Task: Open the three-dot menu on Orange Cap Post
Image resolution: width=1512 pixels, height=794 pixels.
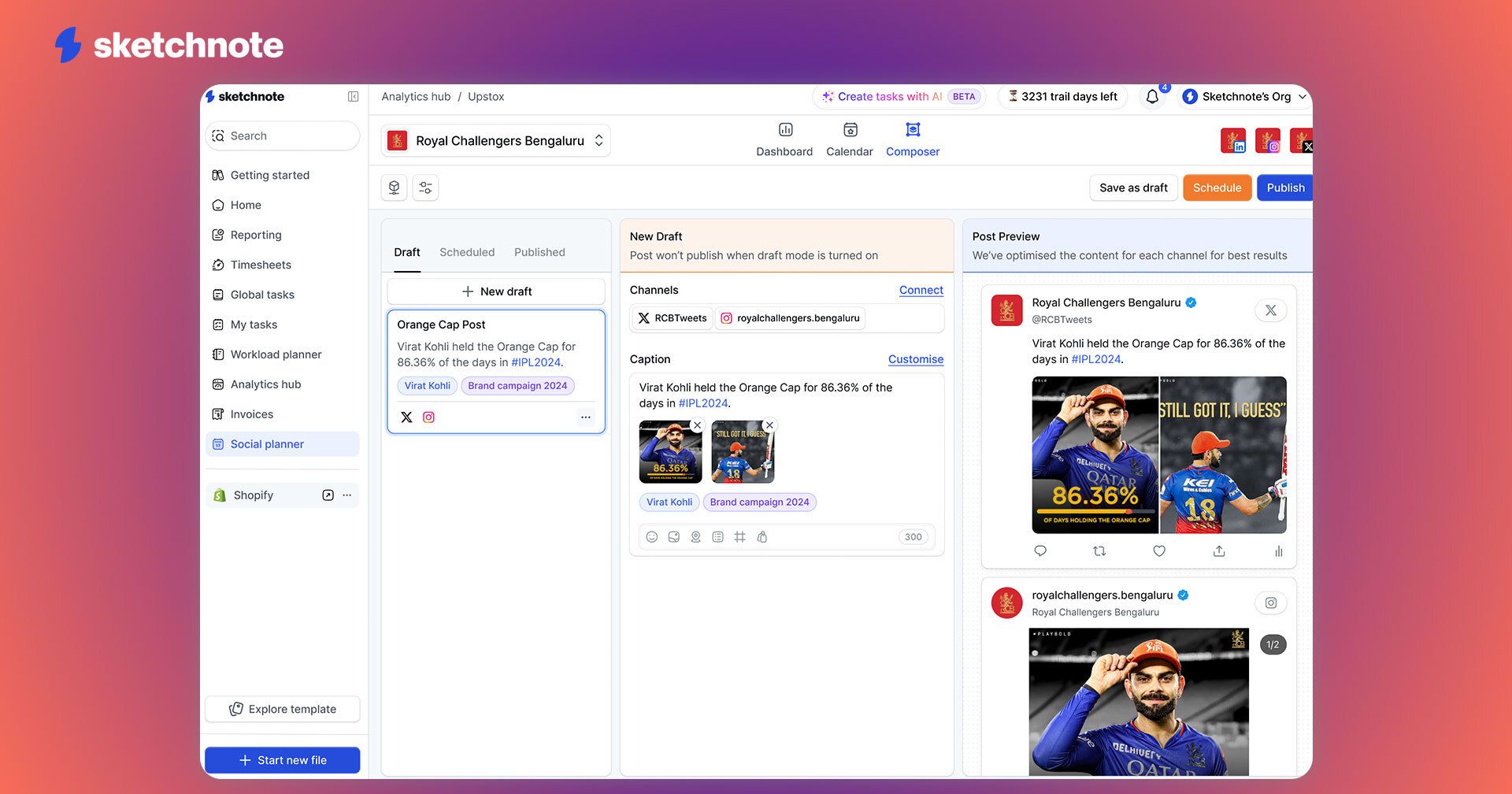Action: pyautogui.click(x=585, y=417)
